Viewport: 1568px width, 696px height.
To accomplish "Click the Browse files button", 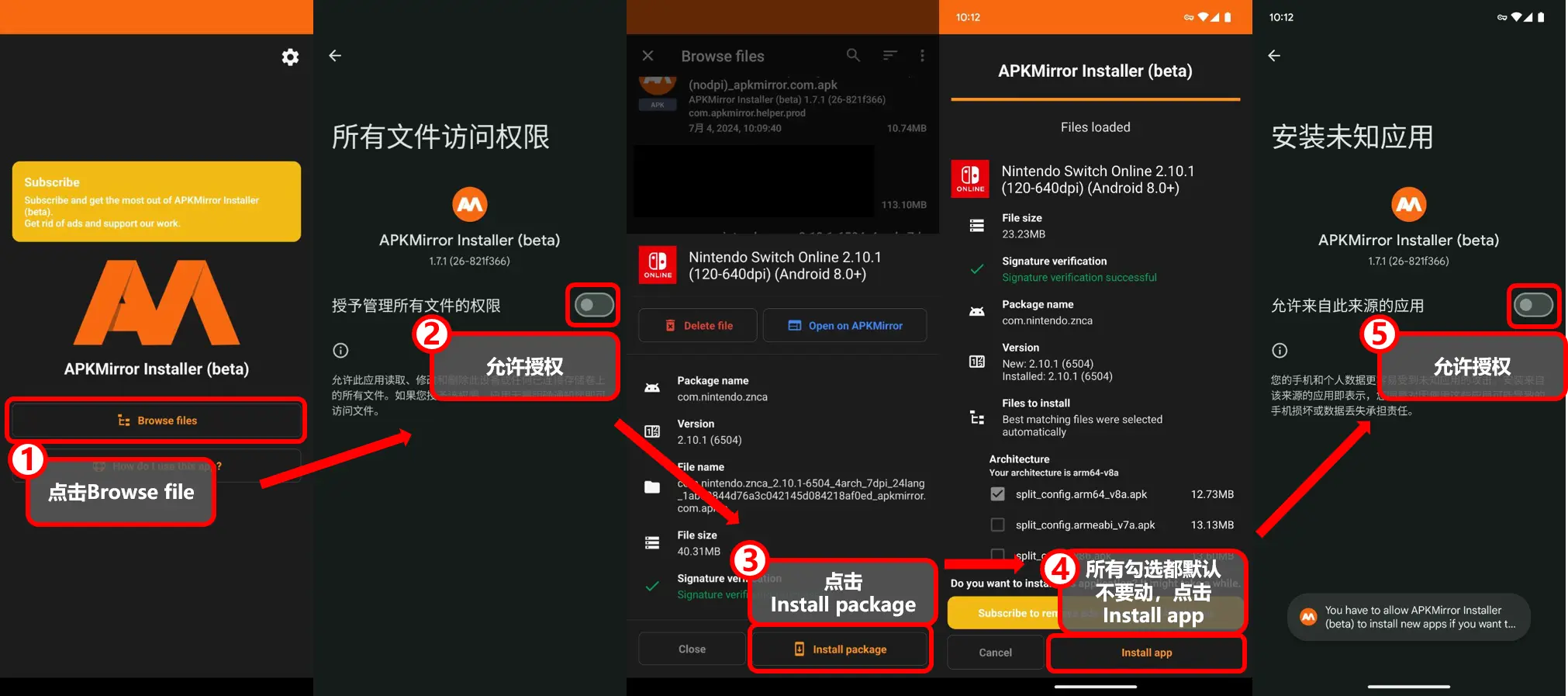I will [157, 421].
